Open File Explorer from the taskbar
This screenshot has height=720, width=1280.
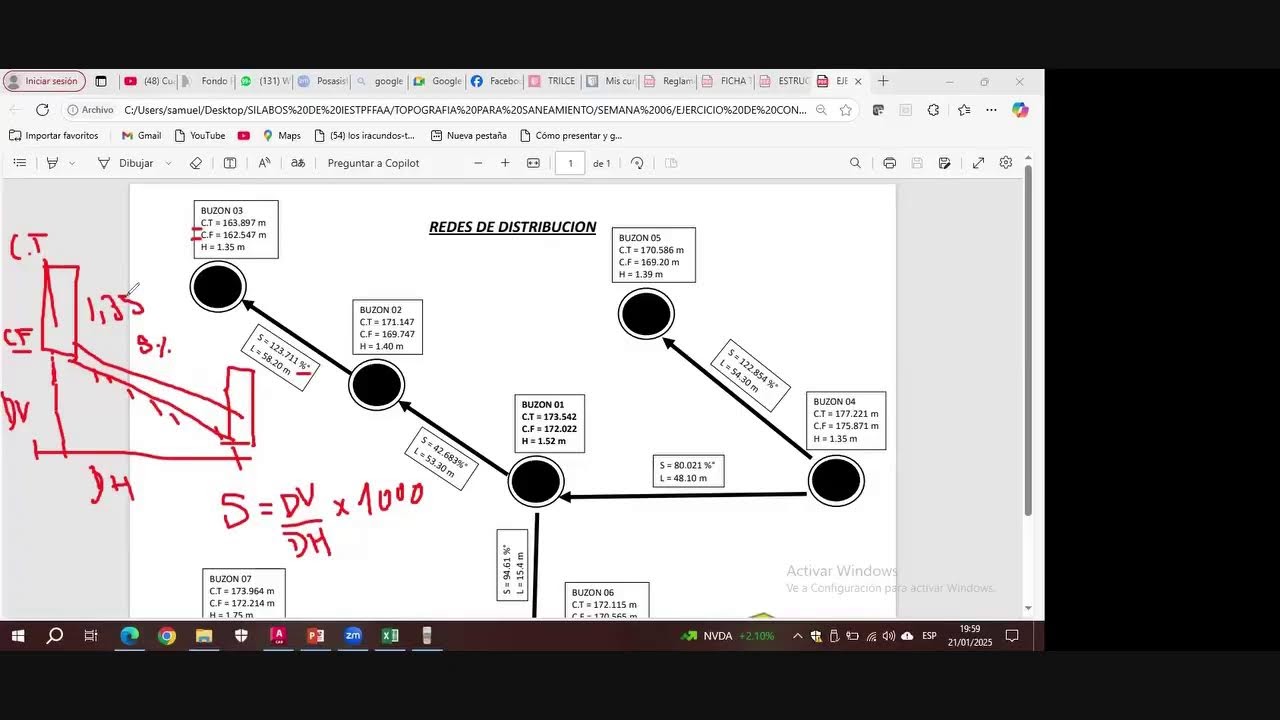pyautogui.click(x=204, y=636)
